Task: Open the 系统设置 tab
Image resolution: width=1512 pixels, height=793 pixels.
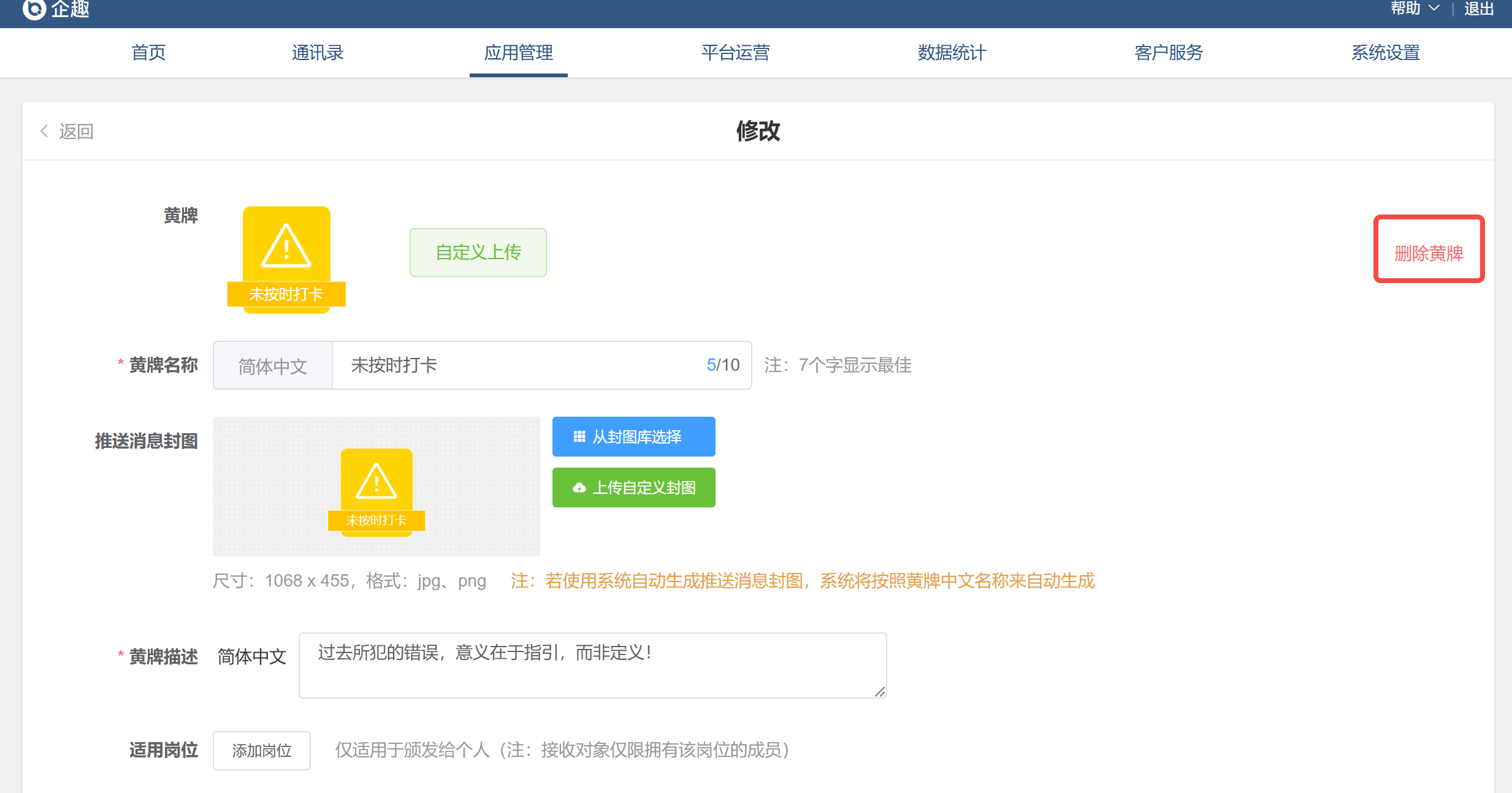Action: 1386,53
